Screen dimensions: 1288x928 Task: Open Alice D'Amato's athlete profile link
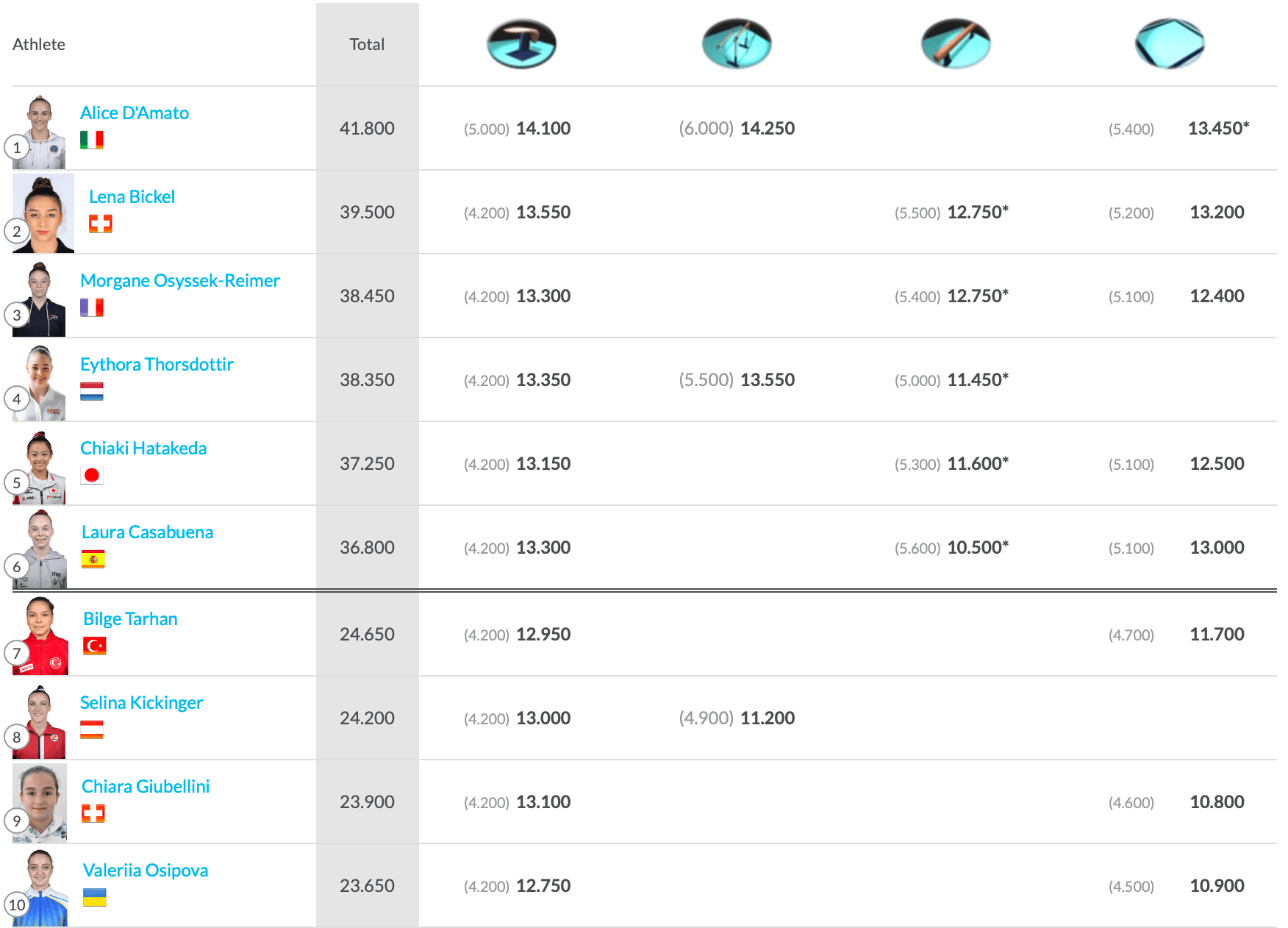pos(135,113)
